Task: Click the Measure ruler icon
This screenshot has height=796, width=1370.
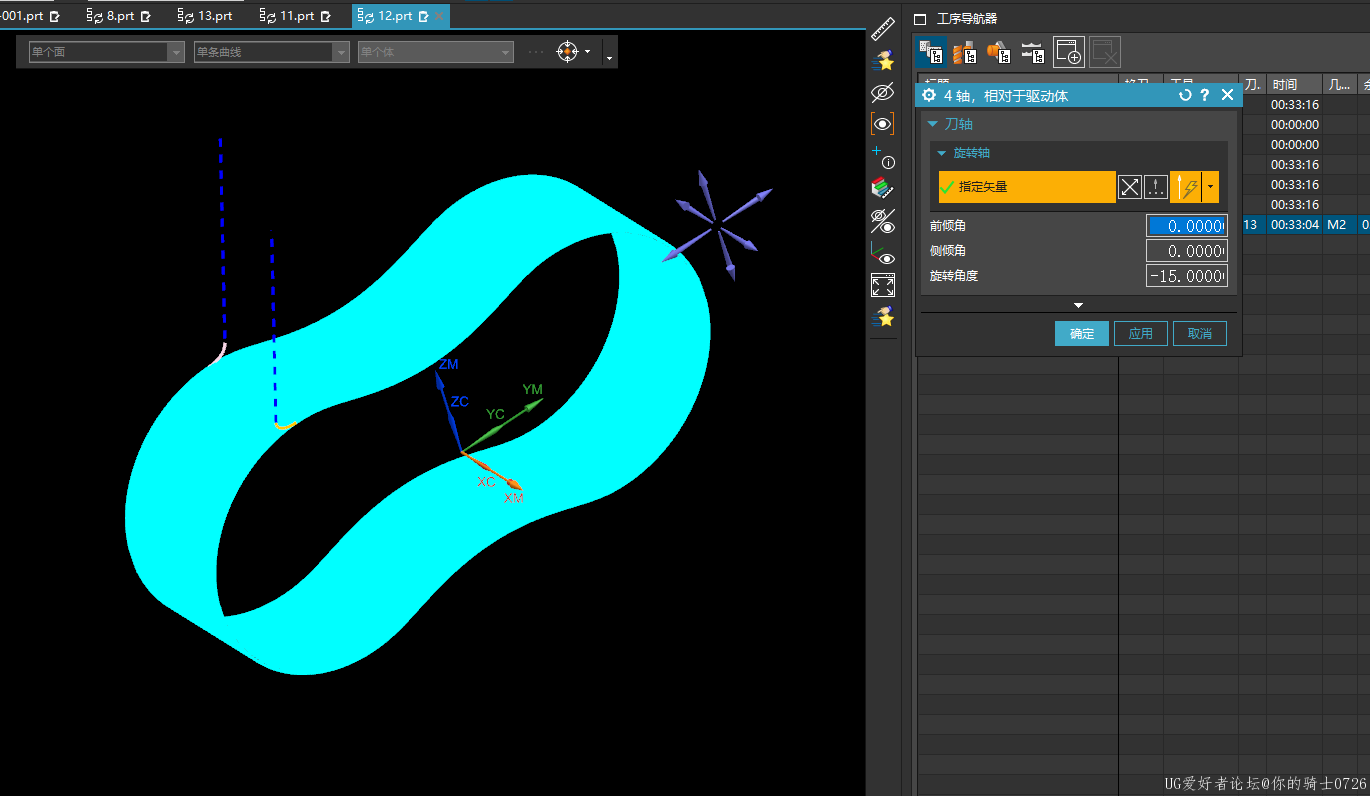Action: coord(883,28)
